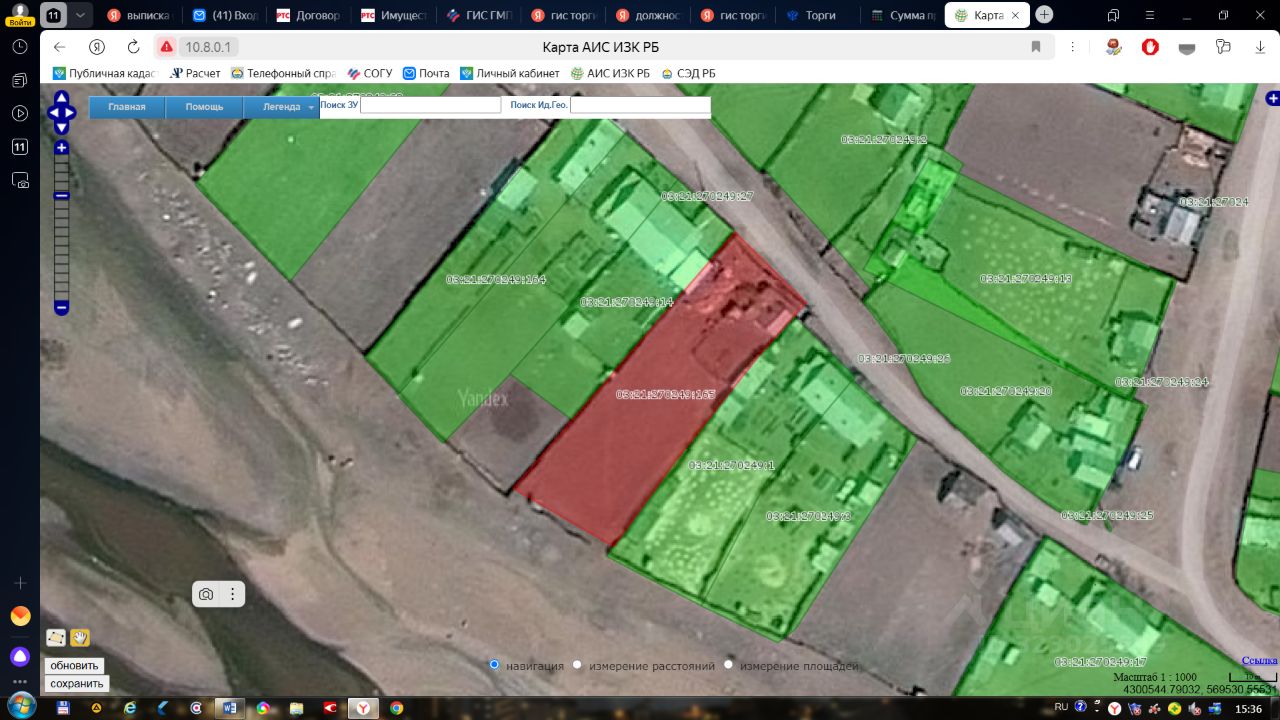Open the Личный кабинет bookmark

tap(510, 73)
